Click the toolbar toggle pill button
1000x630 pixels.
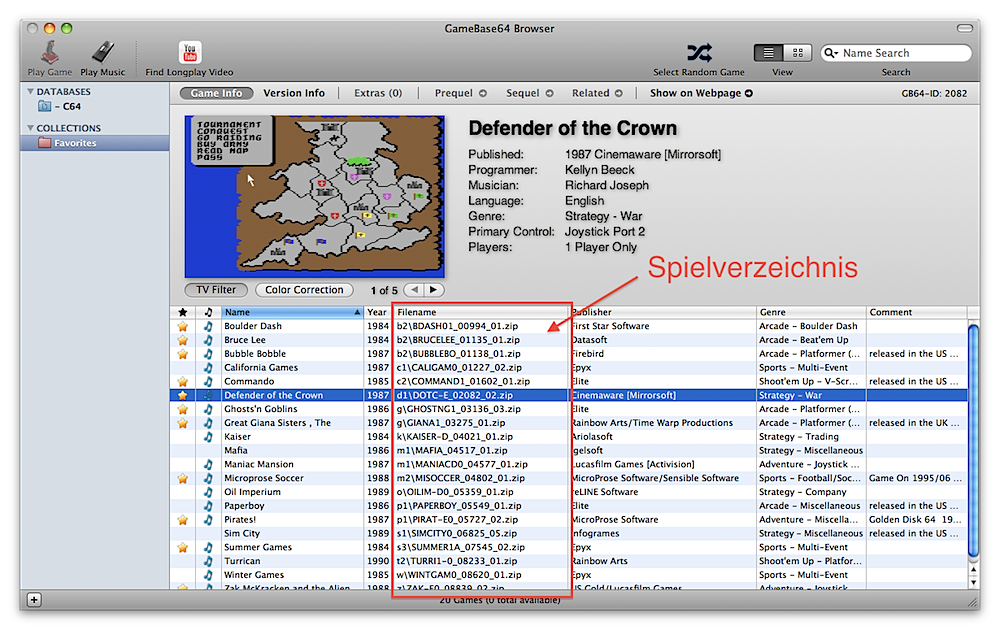[x=965, y=28]
